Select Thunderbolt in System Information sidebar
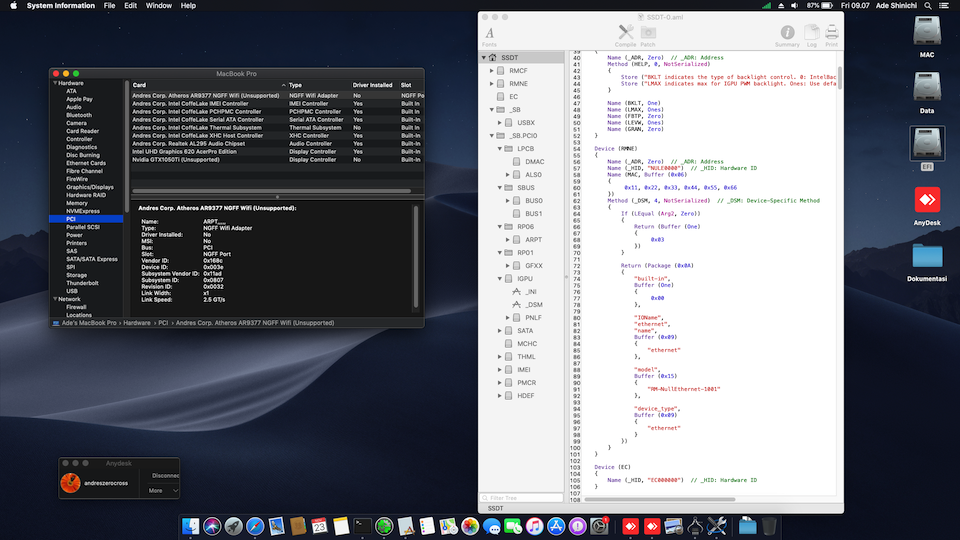This screenshot has width=960, height=540. (82, 283)
